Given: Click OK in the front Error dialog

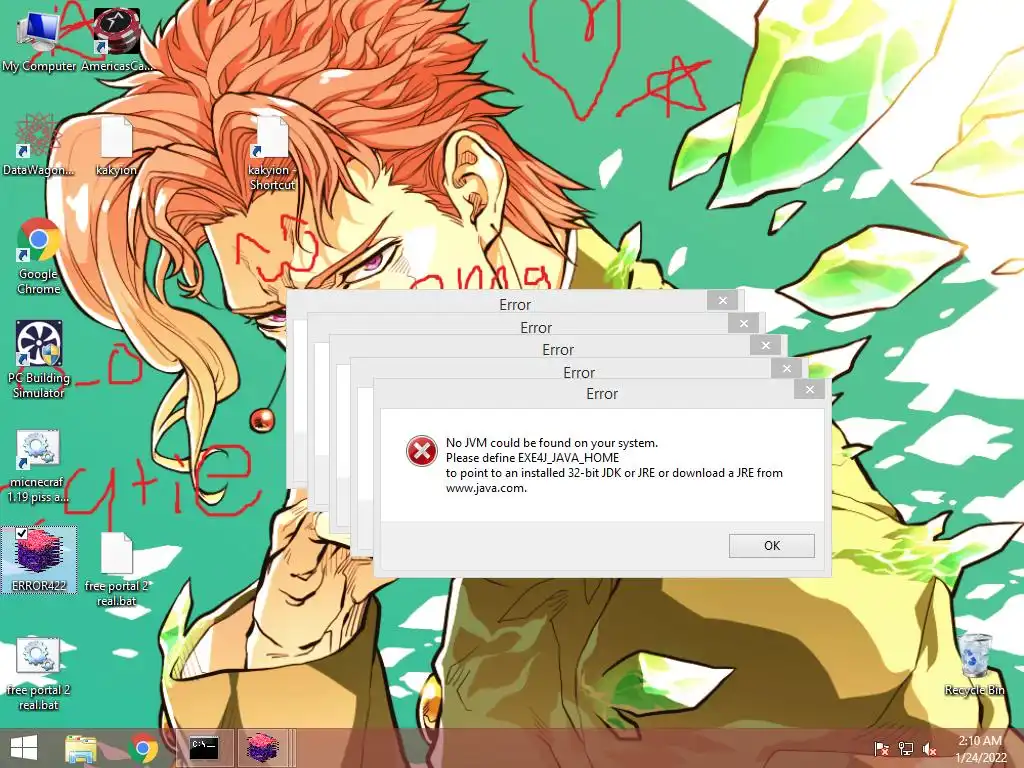Looking at the screenshot, I should (771, 545).
